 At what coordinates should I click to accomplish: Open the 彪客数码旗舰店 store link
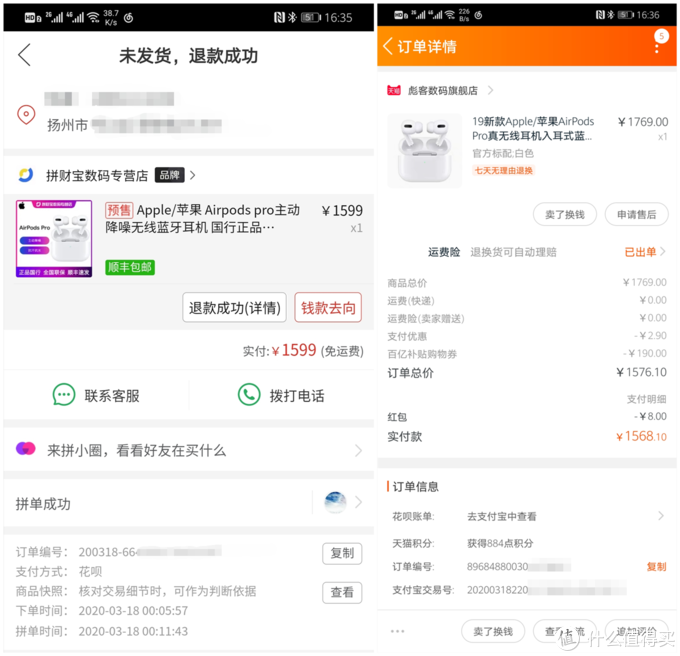pos(442,90)
